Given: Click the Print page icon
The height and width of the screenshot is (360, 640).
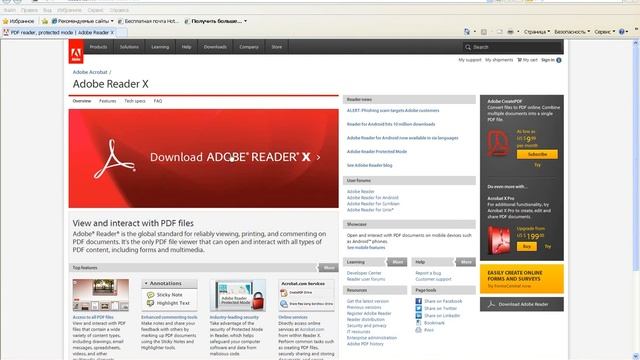Looking at the screenshot, I should pos(418,330).
